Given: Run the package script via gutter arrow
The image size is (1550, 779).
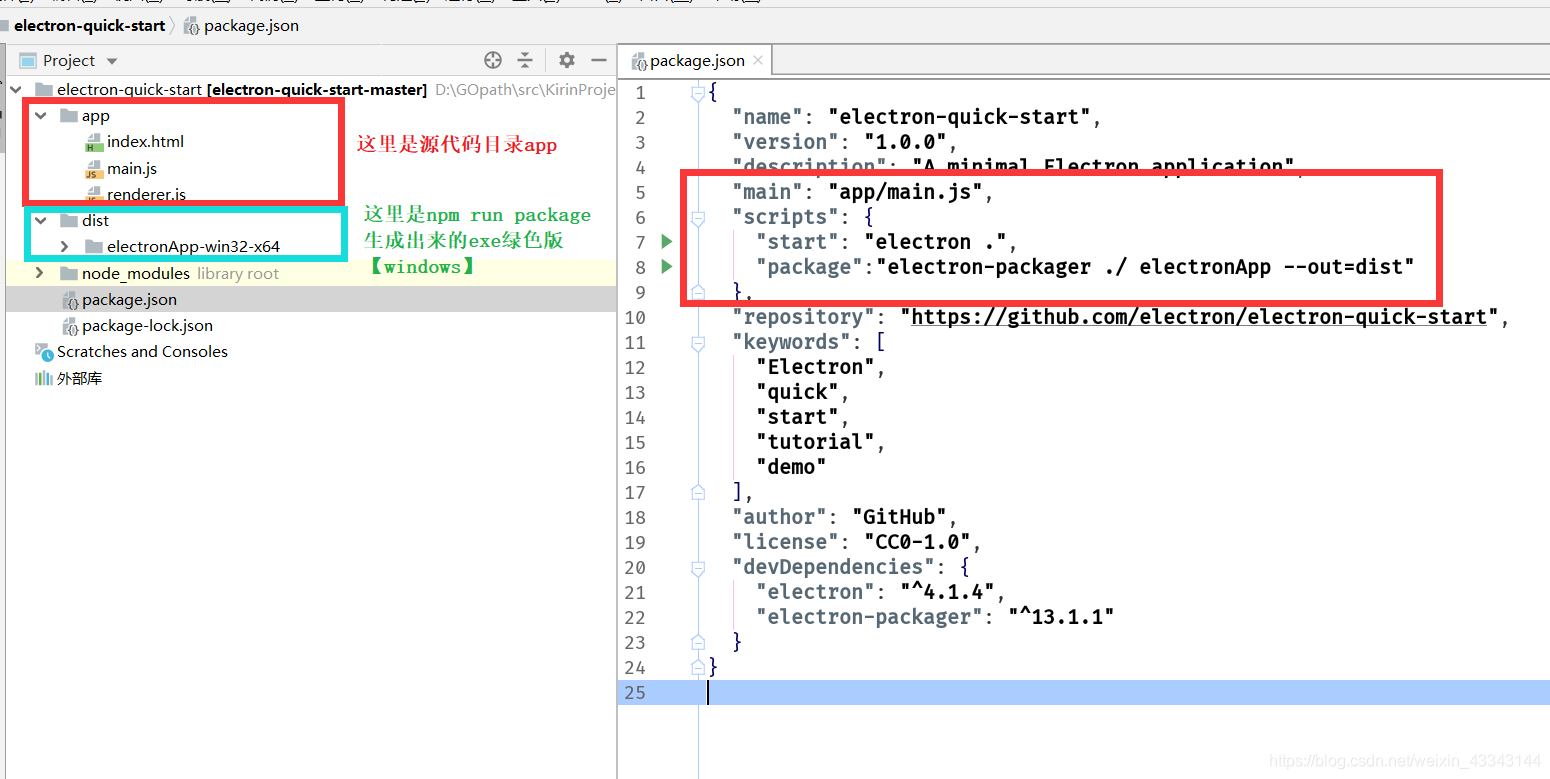Looking at the screenshot, I should pos(667,266).
